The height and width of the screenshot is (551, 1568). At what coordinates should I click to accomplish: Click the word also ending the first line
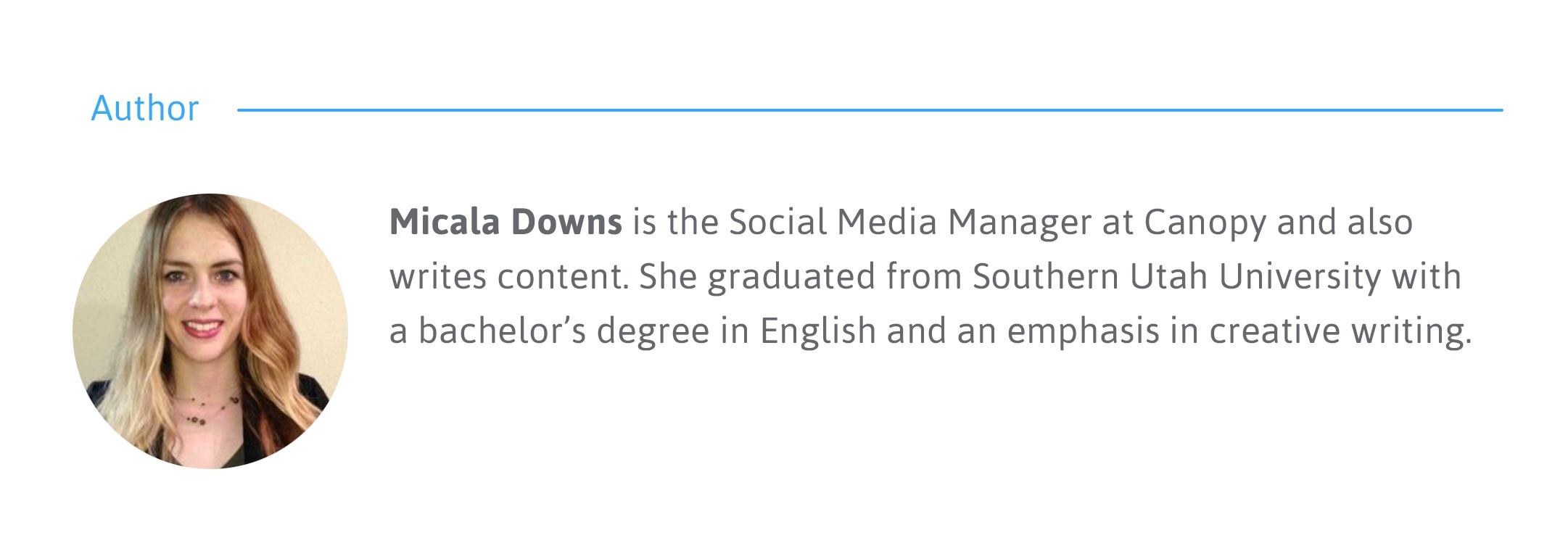1379,222
